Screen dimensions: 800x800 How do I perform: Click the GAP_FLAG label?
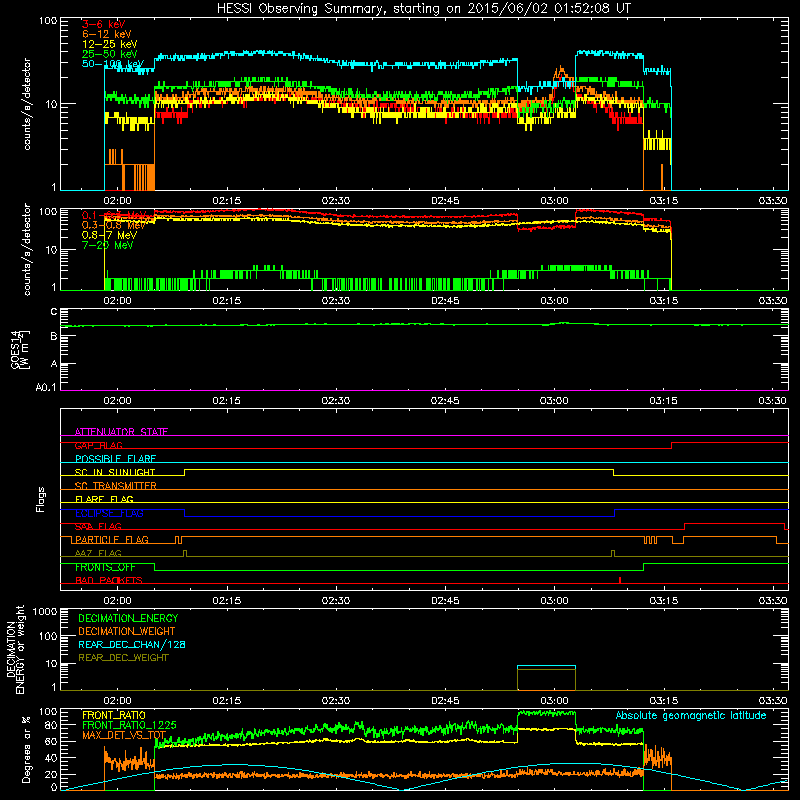pyautogui.click(x=98, y=445)
